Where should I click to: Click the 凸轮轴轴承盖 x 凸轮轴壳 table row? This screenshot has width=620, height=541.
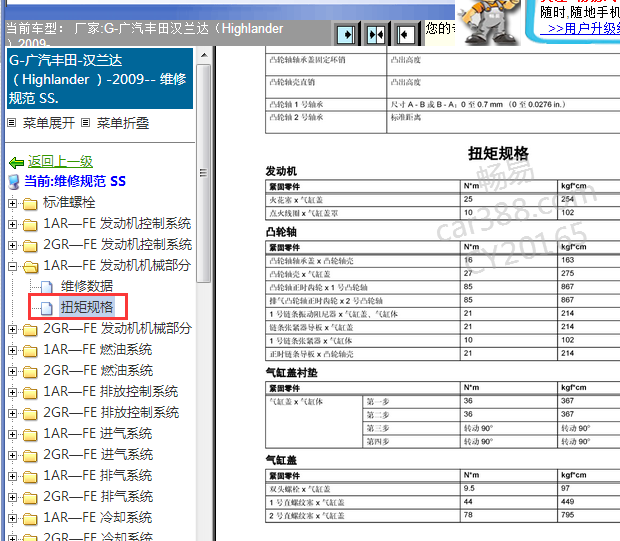[x=442, y=261]
